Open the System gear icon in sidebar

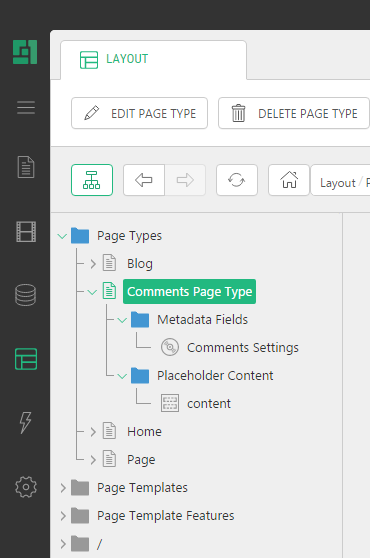[26, 487]
